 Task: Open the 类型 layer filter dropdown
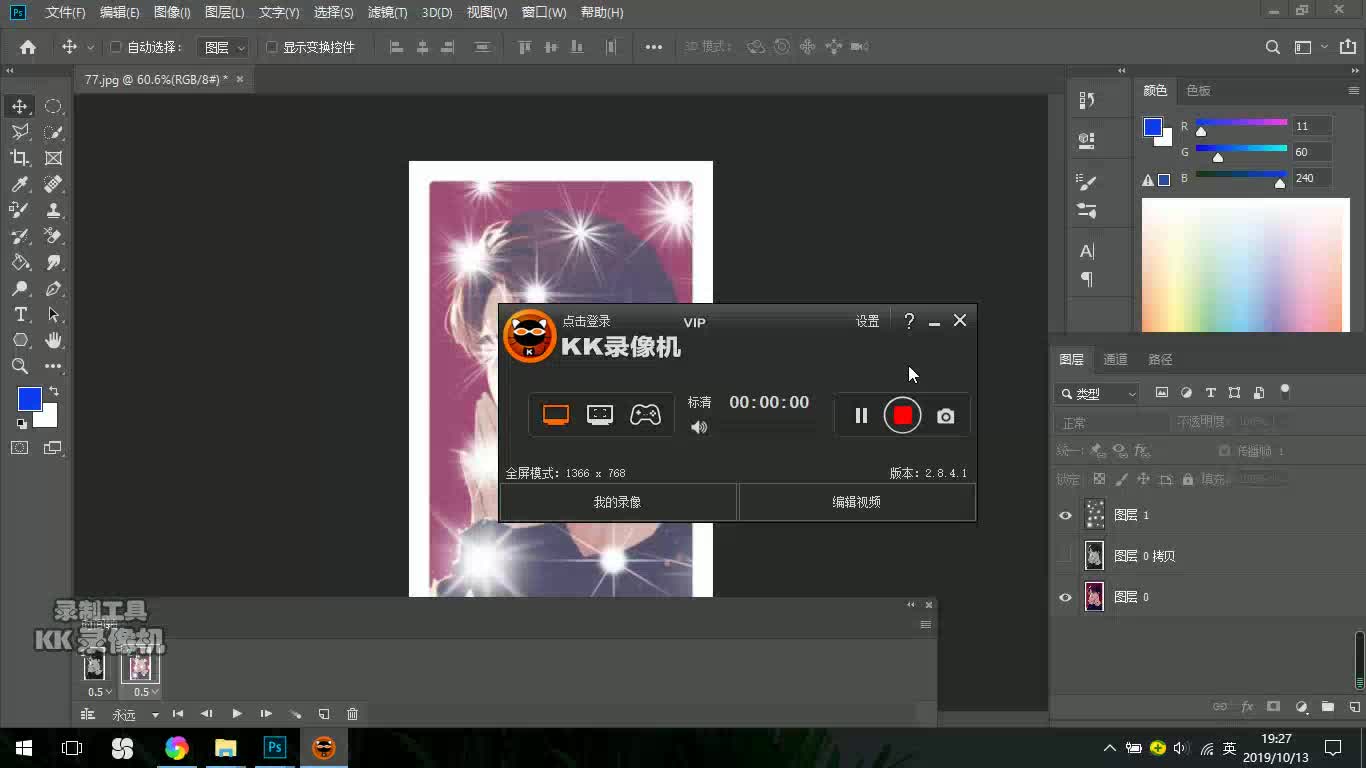pyautogui.click(x=1097, y=393)
